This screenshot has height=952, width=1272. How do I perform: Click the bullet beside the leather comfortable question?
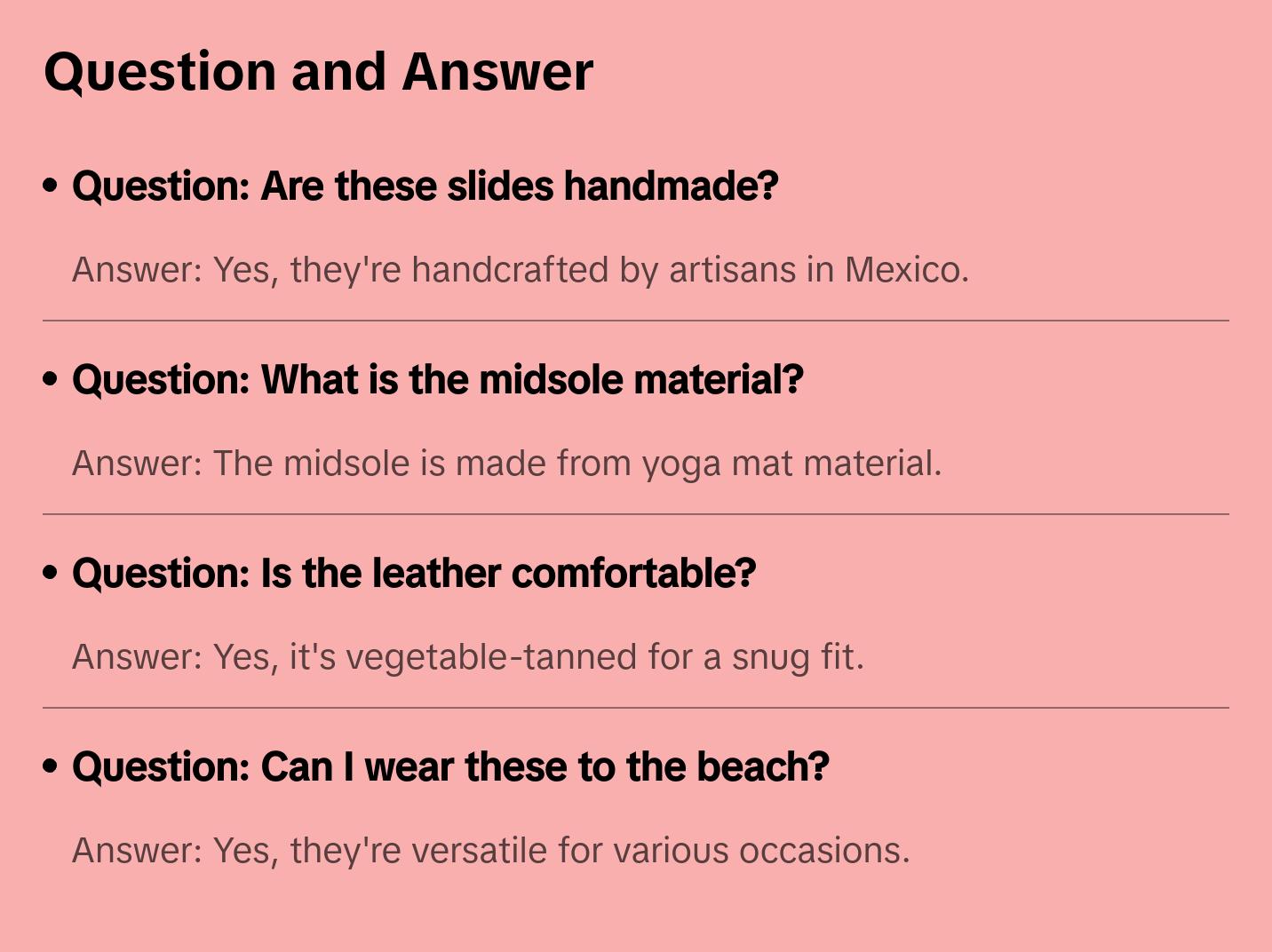(51, 573)
